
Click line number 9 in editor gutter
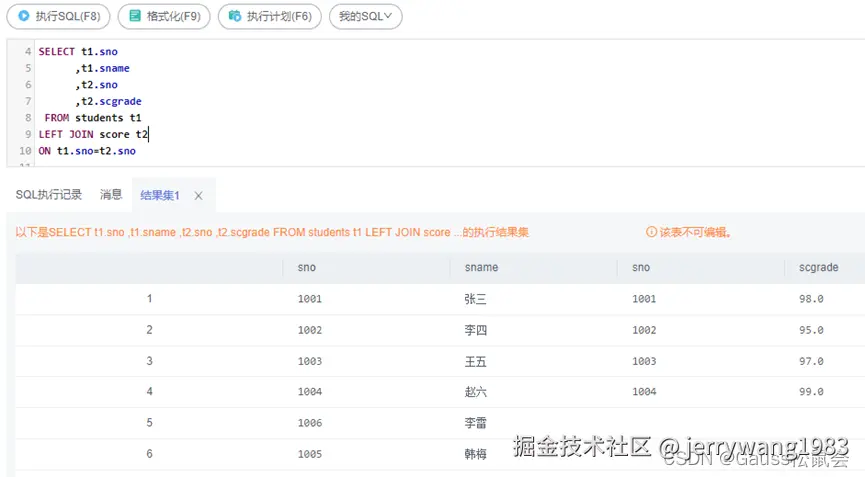tap(28, 135)
